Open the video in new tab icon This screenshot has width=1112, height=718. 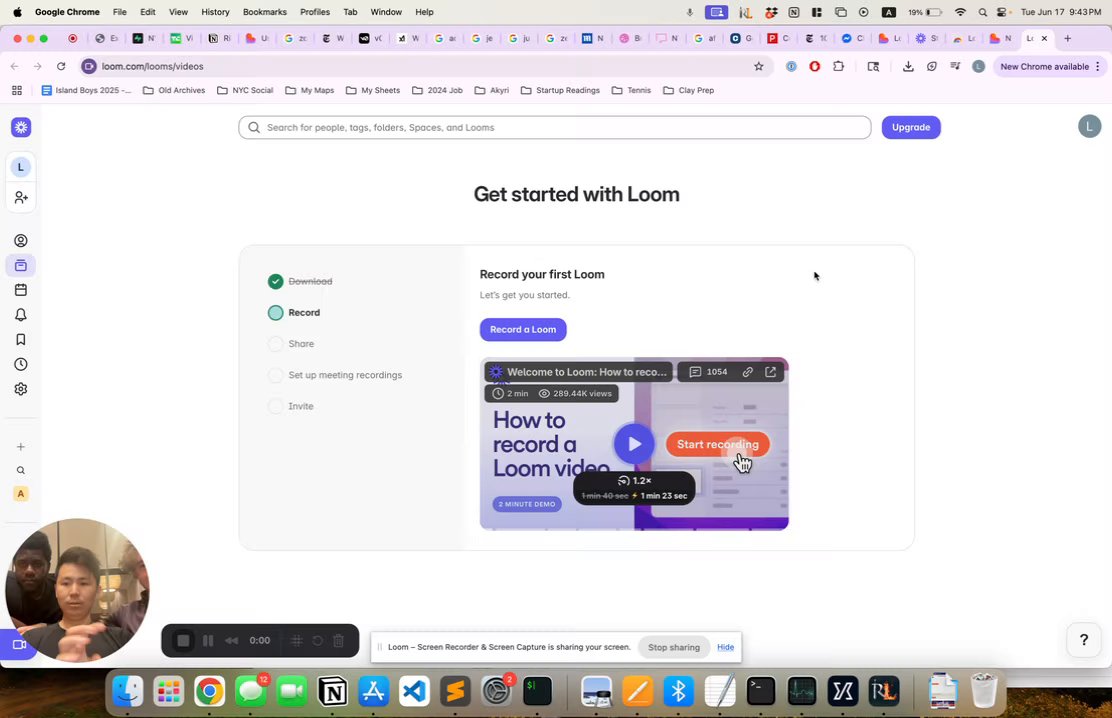(x=770, y=372)
